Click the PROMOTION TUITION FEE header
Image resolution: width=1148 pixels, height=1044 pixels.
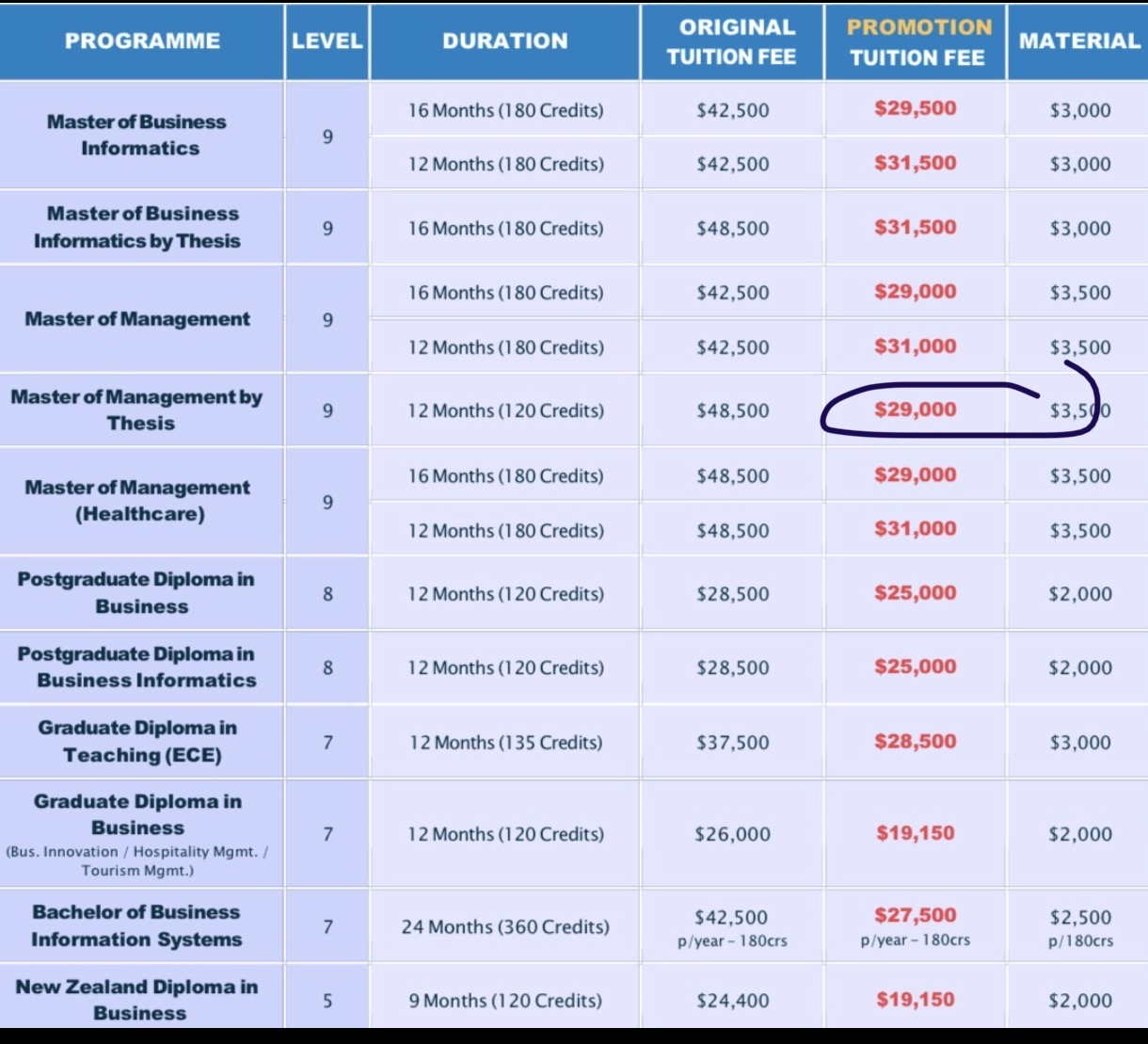[917, 42]
